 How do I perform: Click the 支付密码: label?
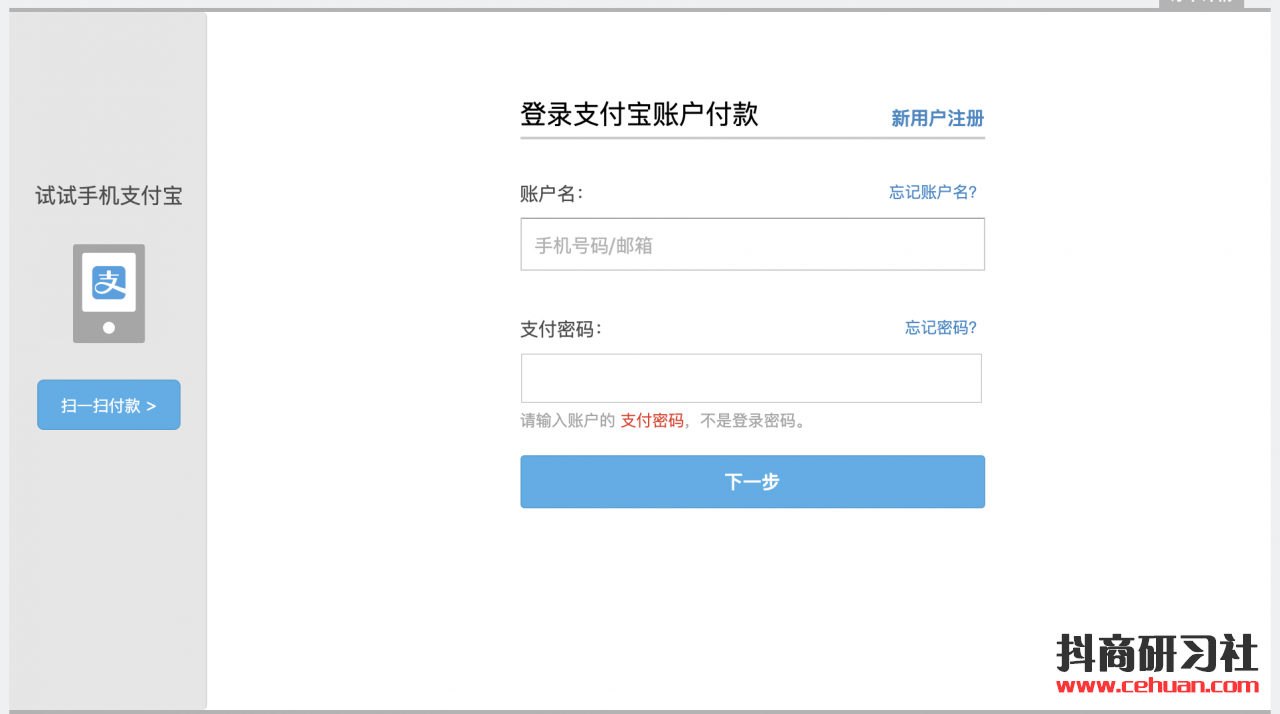point(561,329)
